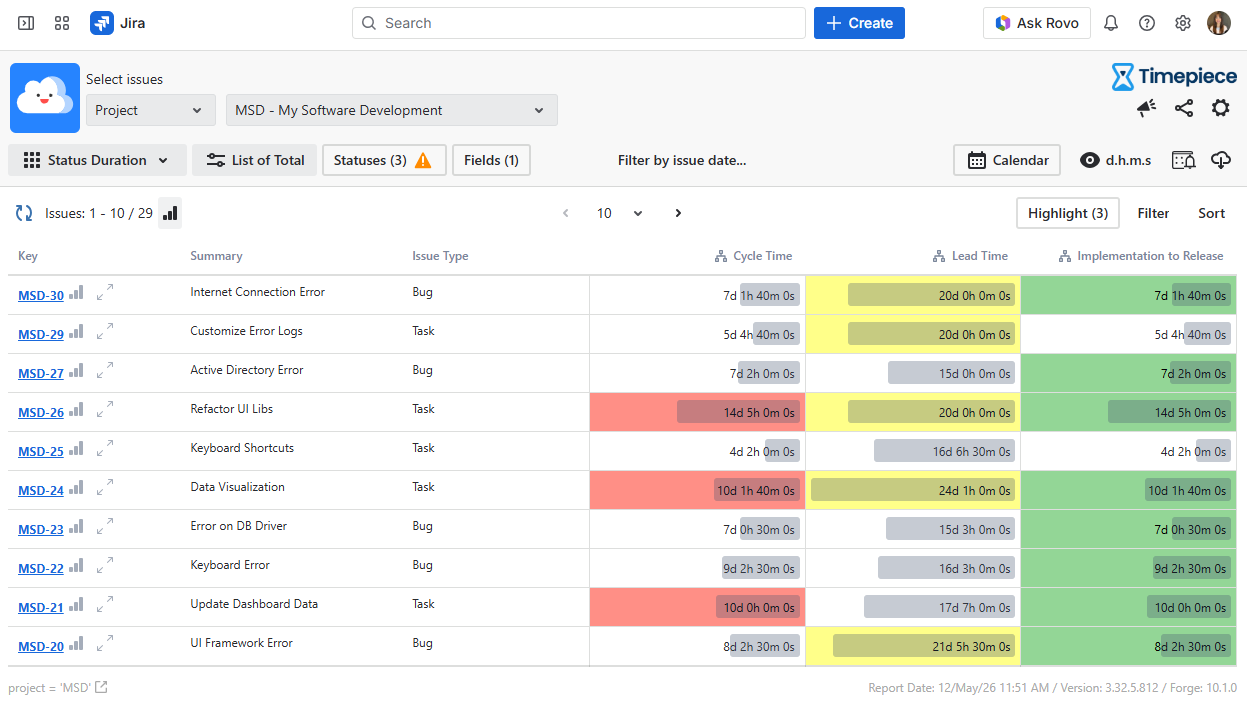Click the Timepiece share icon
1247x704 pixels.
pyautogui.click(x=1184, y=108)
